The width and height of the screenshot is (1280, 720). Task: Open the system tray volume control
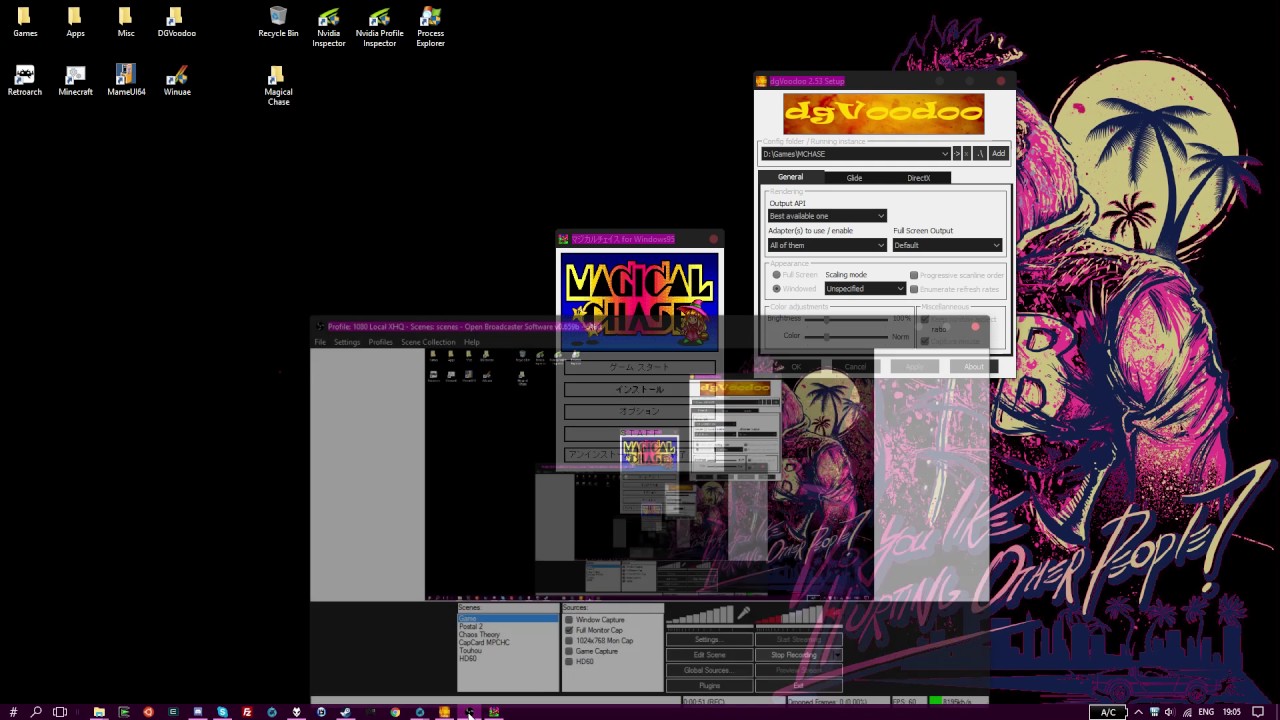[1169, 712]
